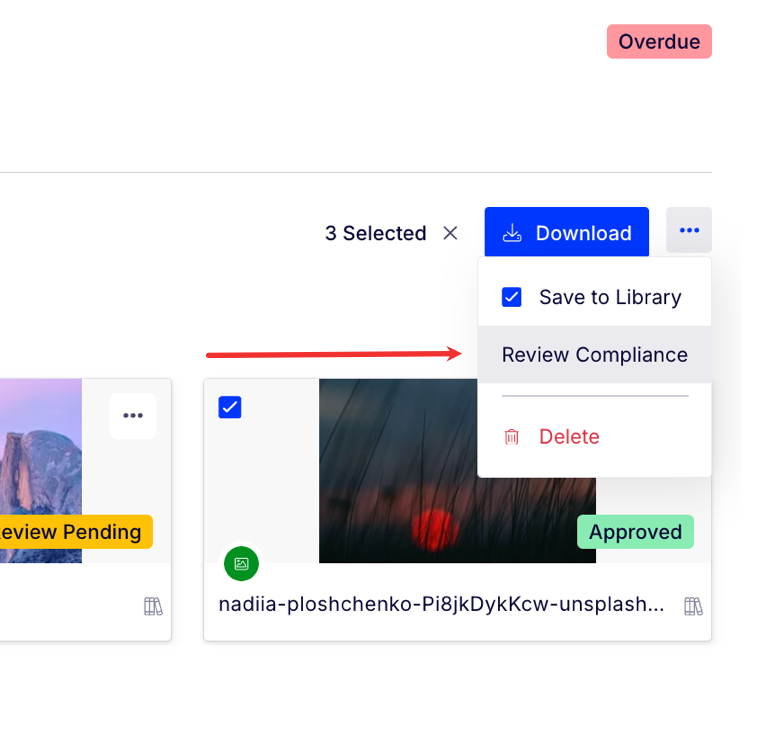784x736 pixels.
Task: Open the mountain photo thumbnail
Action: (41, 470)
